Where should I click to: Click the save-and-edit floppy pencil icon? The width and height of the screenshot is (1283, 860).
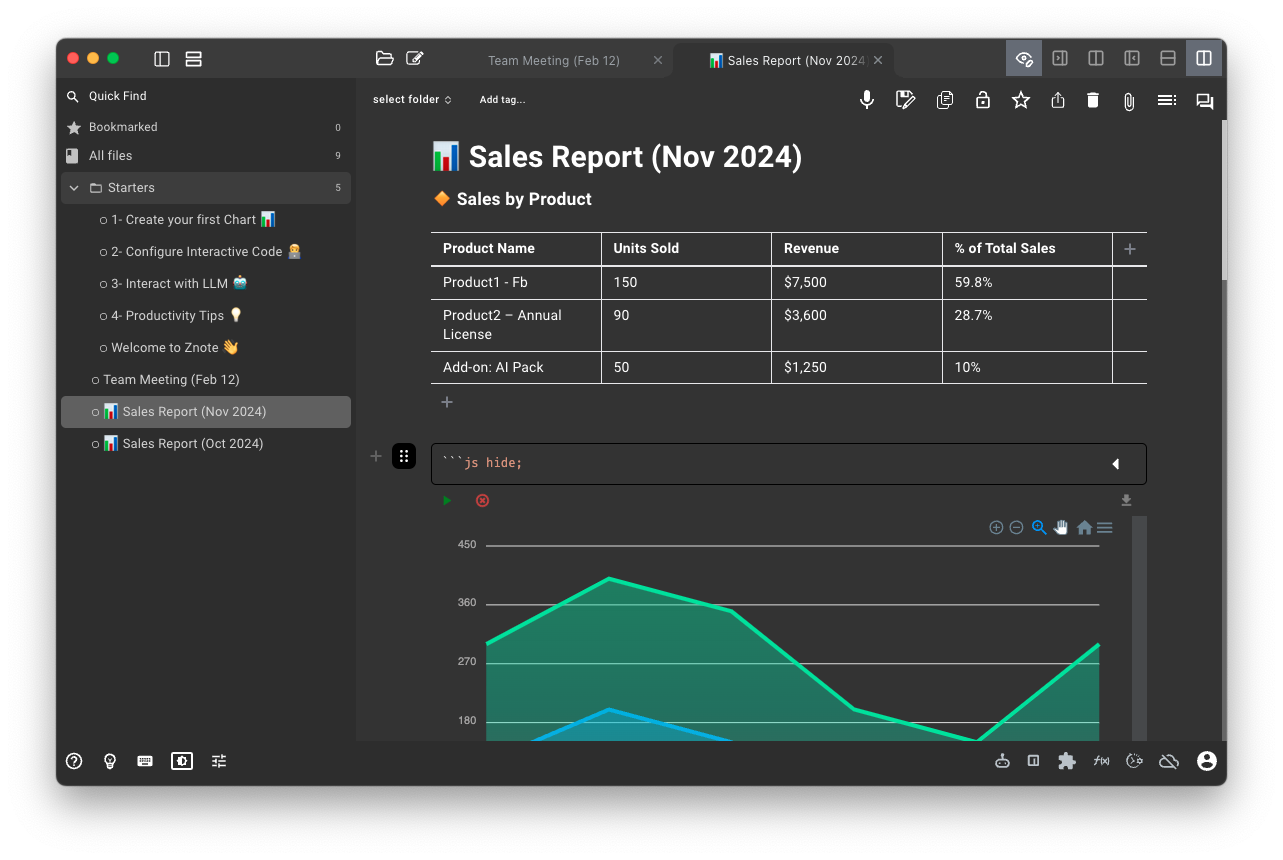click(906, 100)
